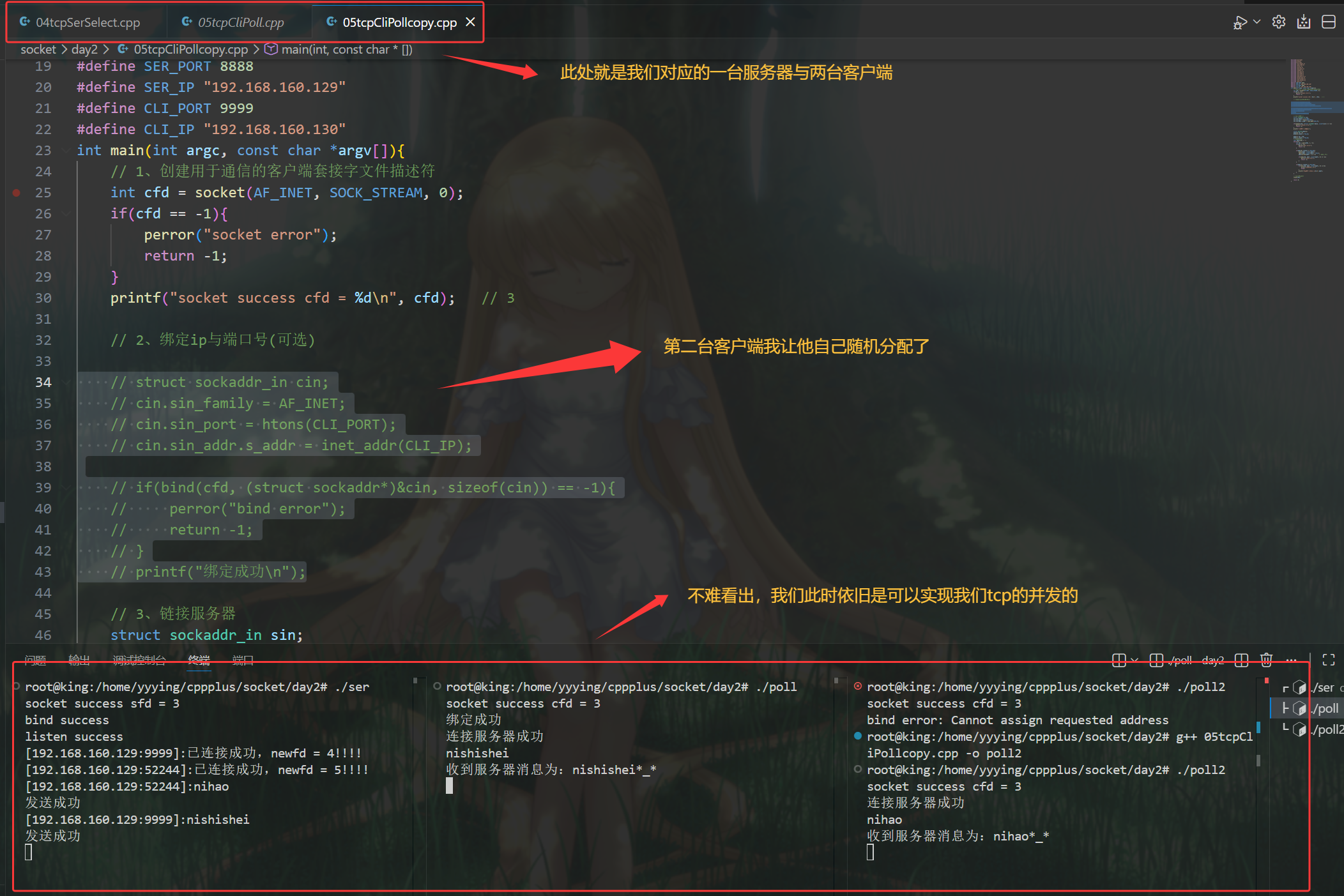
Task: Click the split terminal icon beside trash
Action: [1241, 660]
